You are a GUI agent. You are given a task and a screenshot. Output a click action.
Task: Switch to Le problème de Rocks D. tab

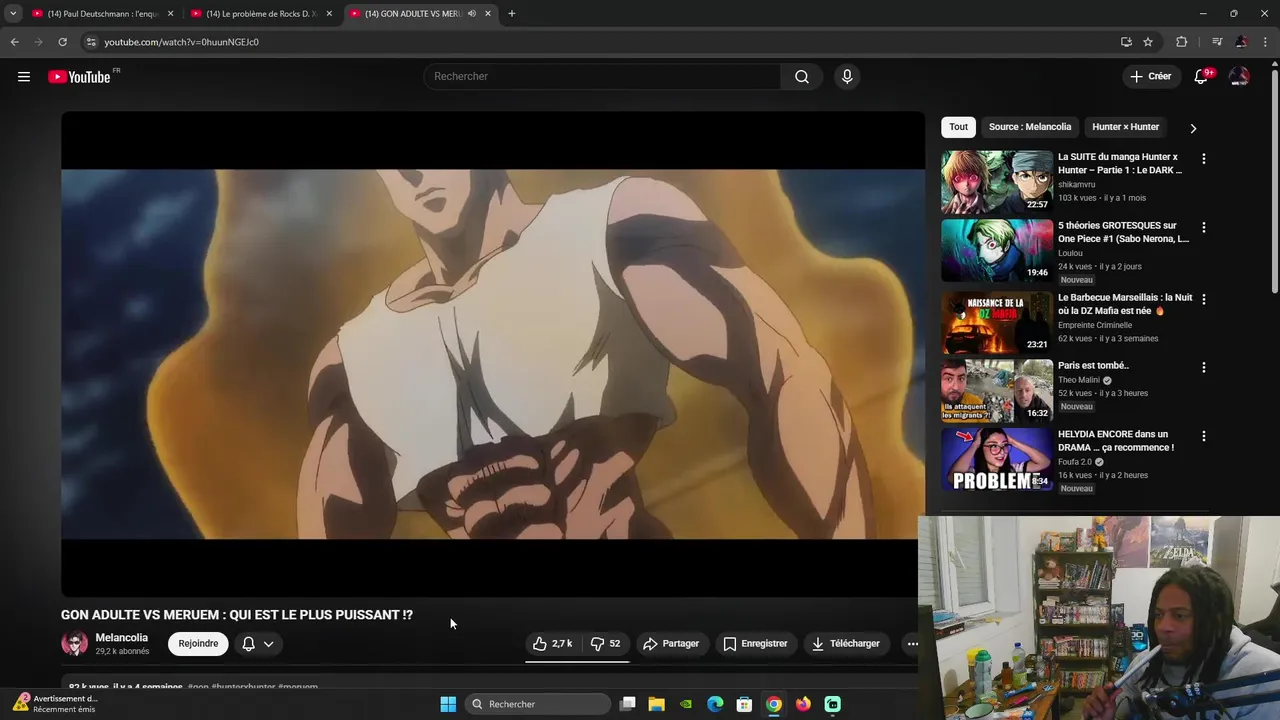260,14
